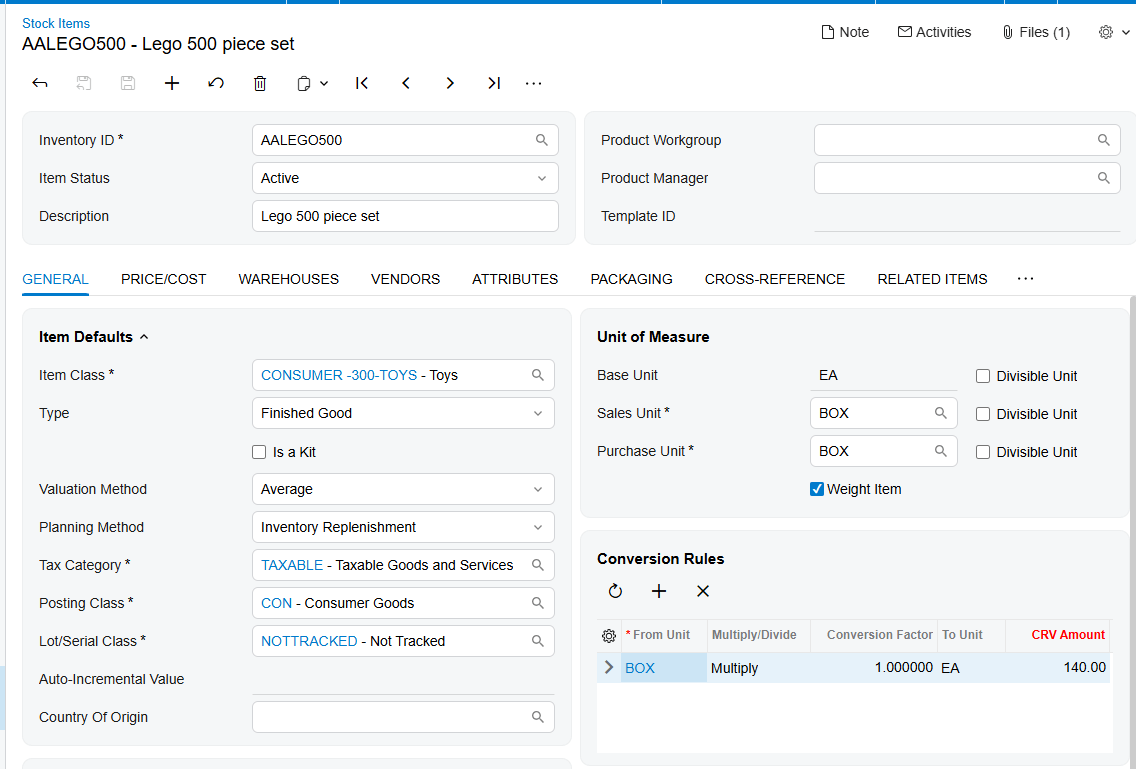Click the Description input field
The image size is (1136, 769).
pos(405,216)
